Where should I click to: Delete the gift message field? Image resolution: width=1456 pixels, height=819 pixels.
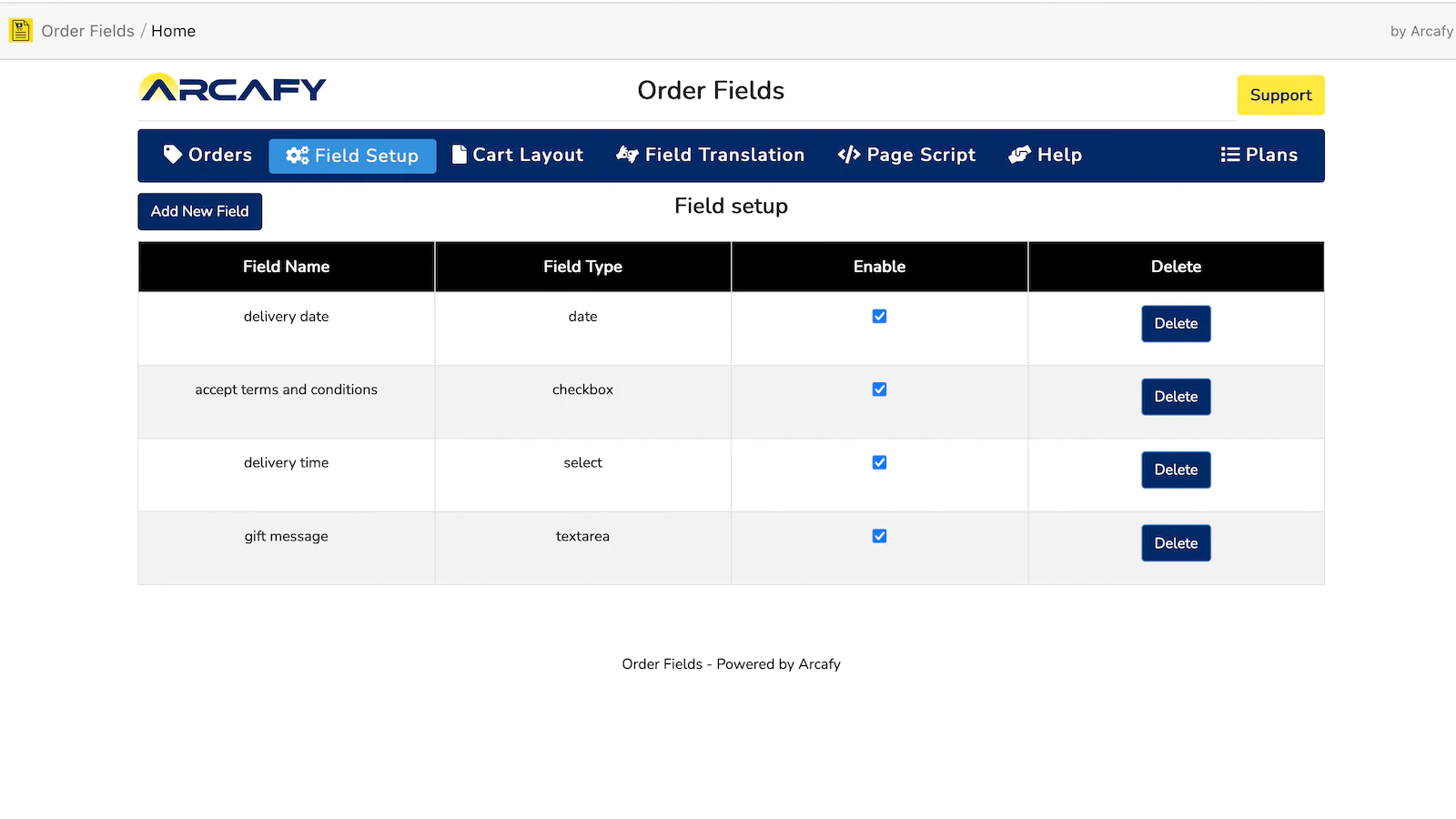click(x=1176, y=543)
